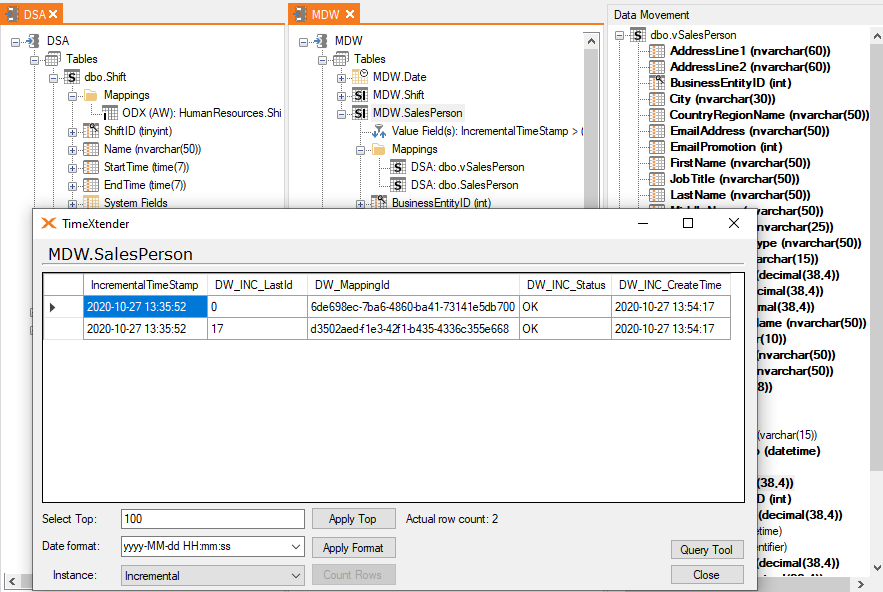Viewport: 883px width, 592px height.
Task: Select the CountryRegionName (nvarchar(50)) field
Action: pos(769,115)
